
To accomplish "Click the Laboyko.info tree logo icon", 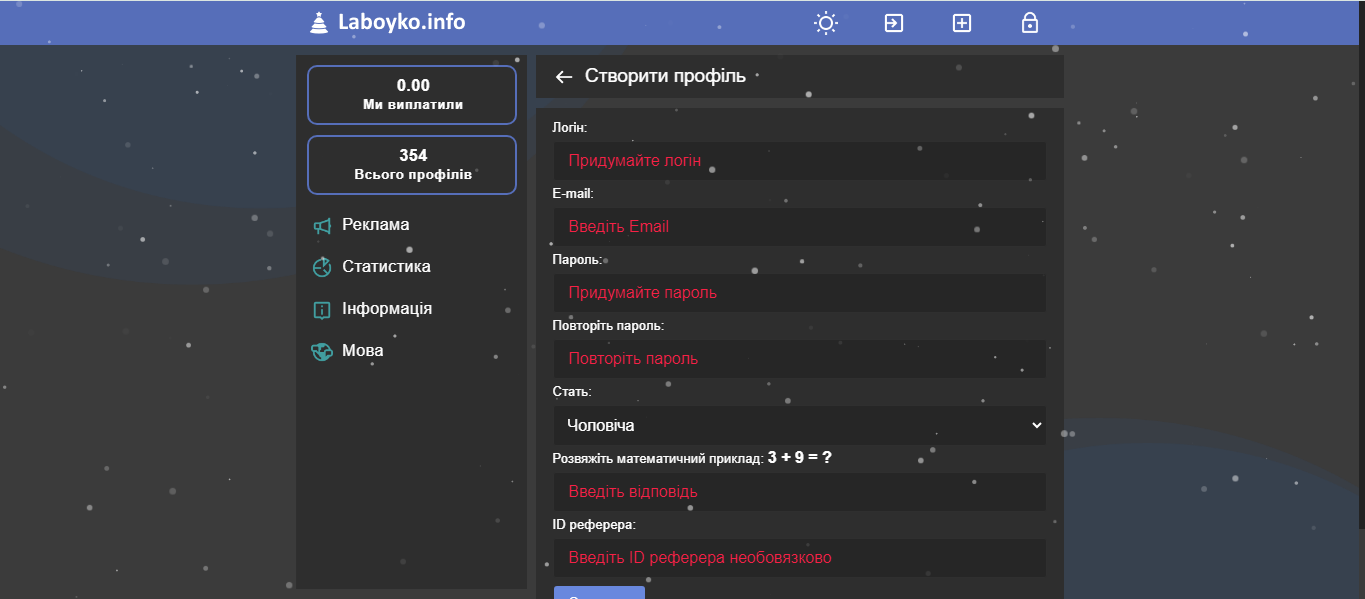I will [319, 22].
